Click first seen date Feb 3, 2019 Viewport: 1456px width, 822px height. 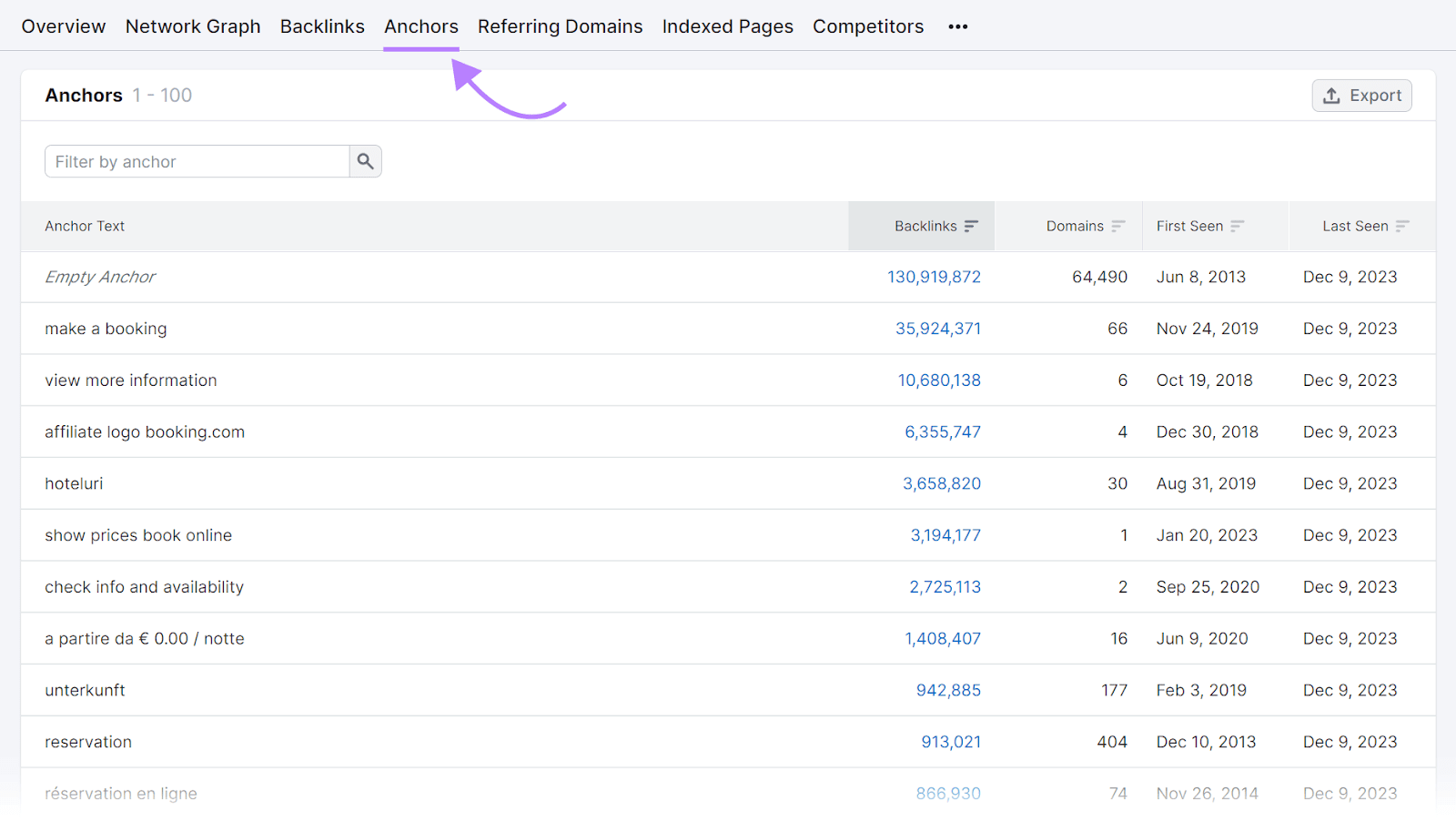click(1201, 690)
